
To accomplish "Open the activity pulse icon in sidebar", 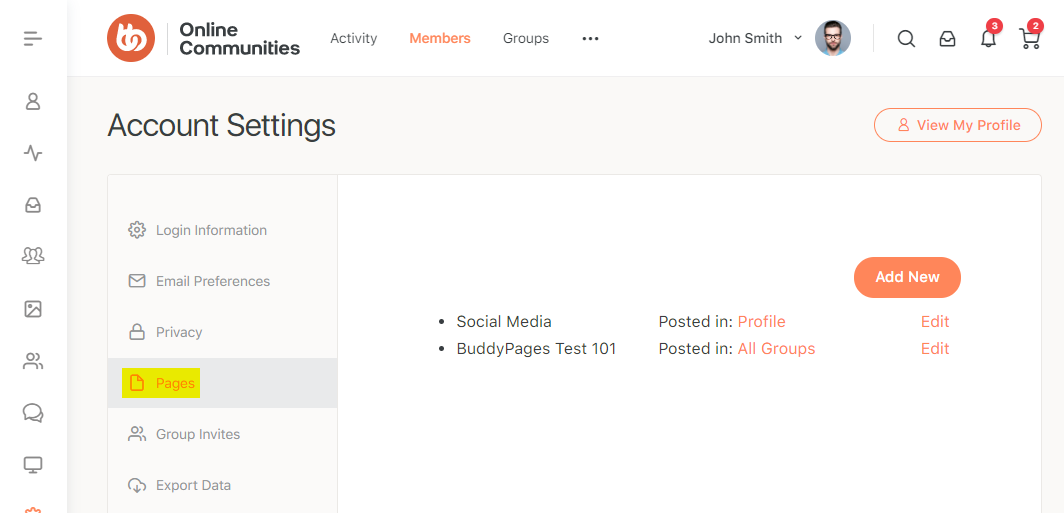I will 33,153.
